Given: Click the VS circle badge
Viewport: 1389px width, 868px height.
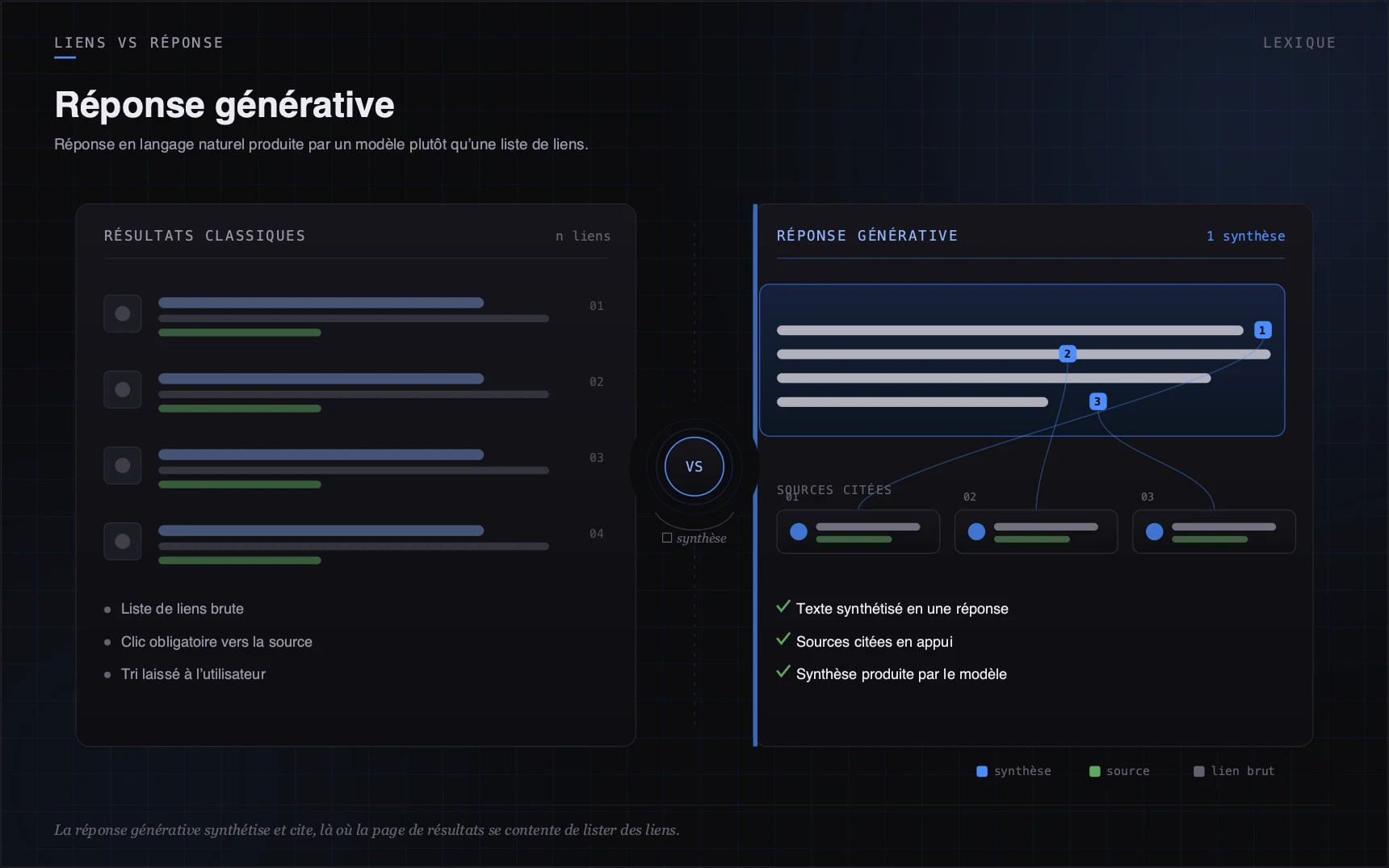Looking at the screenshot, I should tap(694, 467).
